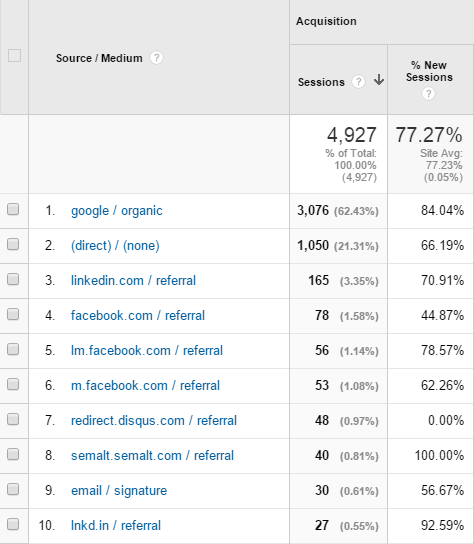
Task: Open facebook.com / referral link
Action: (138, 315)
